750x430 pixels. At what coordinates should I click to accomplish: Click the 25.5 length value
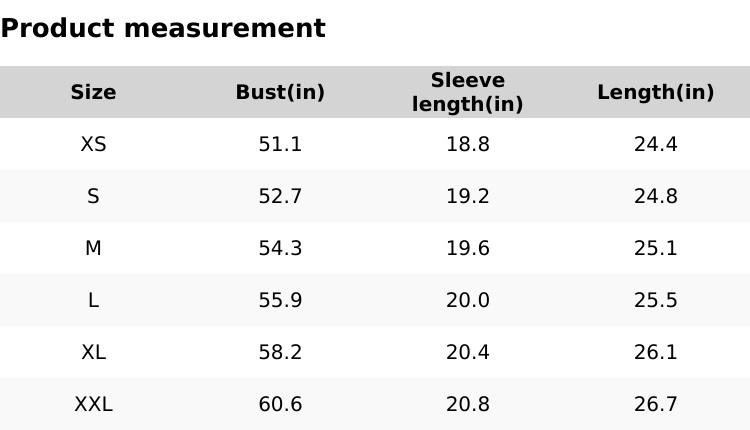pyautogui.click(x=656, y=300)
